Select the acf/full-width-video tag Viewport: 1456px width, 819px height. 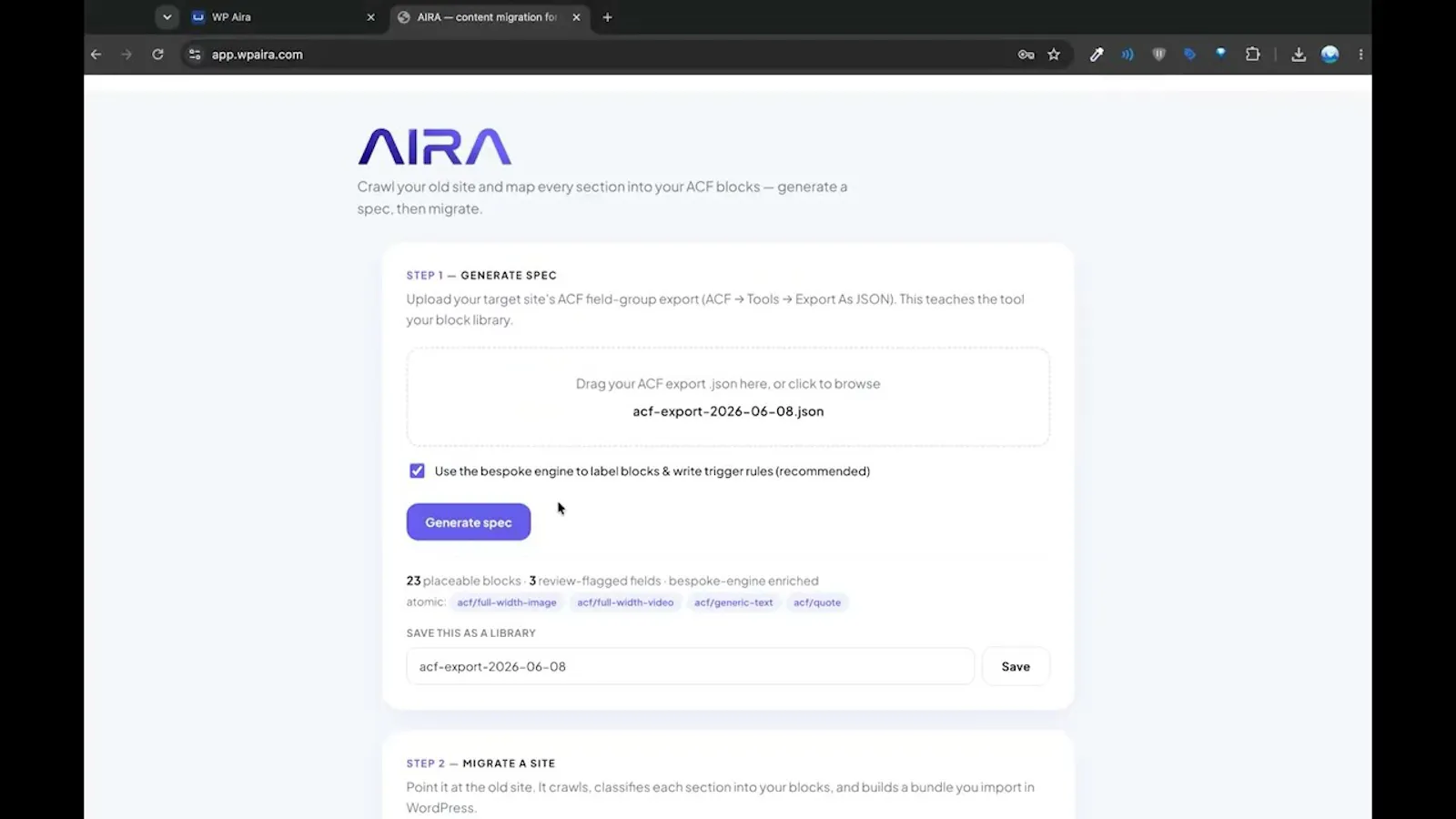pos(625,602)
